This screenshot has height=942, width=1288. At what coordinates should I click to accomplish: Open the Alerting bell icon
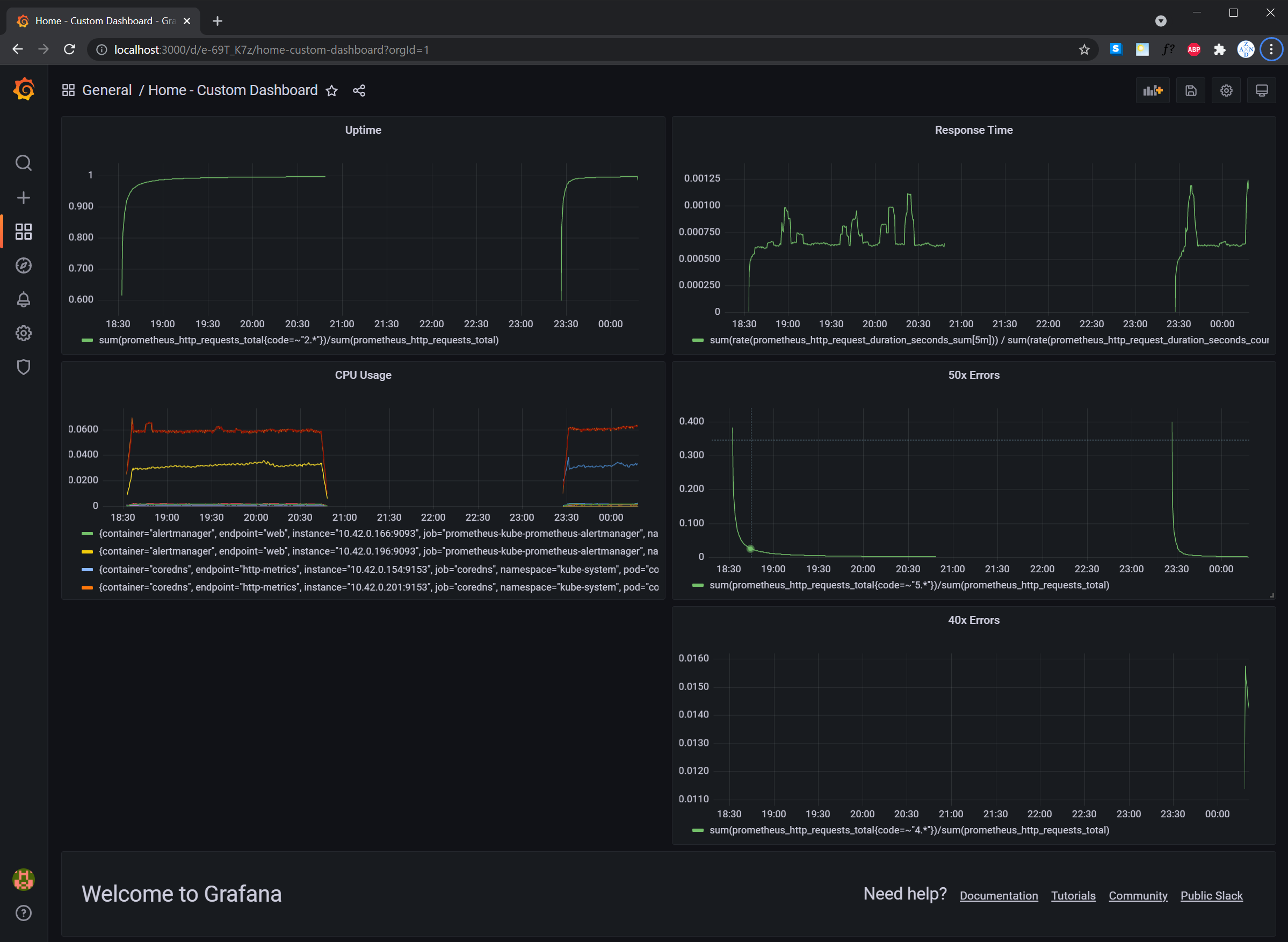[x=24, y=299]
